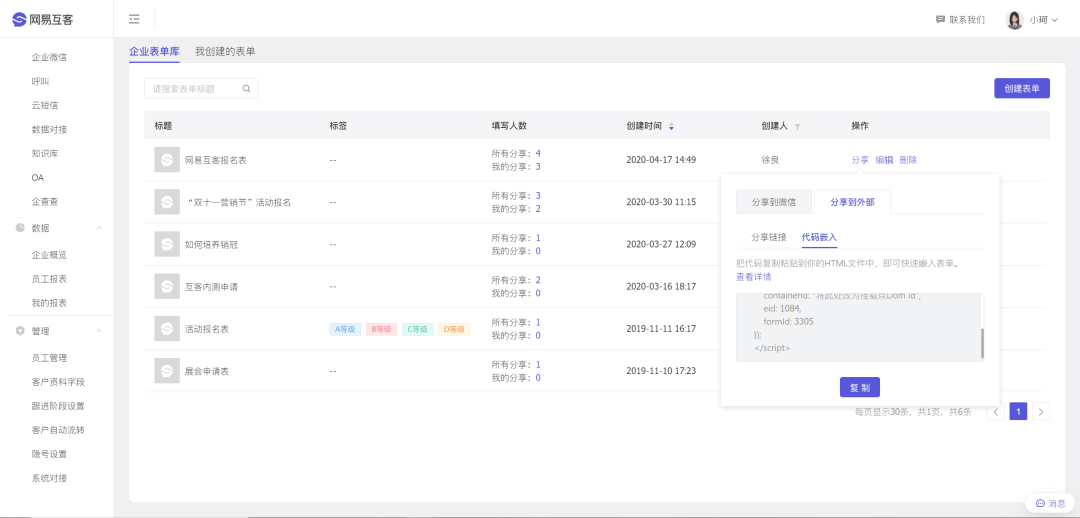Switch to the 分享链接 sub-tab
This screenshot has width=1080, height=518.
pos(769,237)
